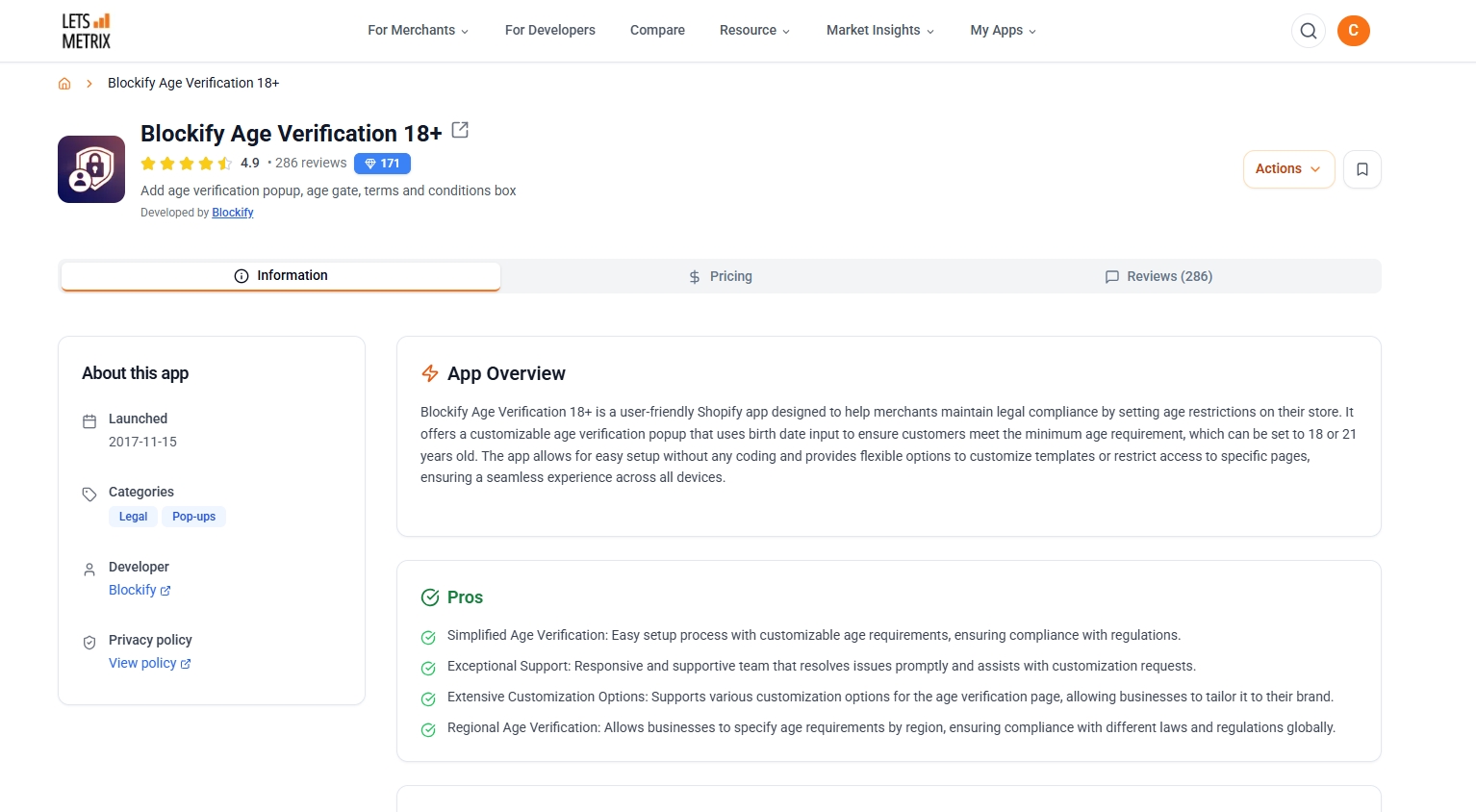
Task: Click check icon for Simplified Age Verification
Action: 428,637
